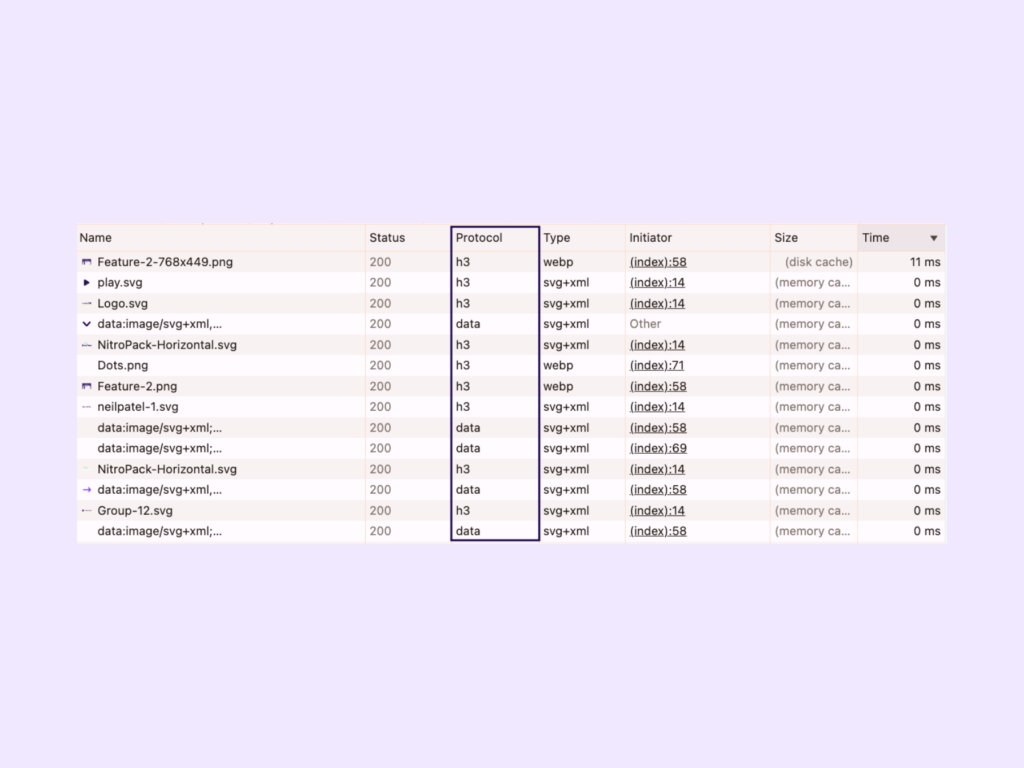The image size is (1024, 768).
Task: Click the '200' status in play.svg row
Action: pos(380,283)
